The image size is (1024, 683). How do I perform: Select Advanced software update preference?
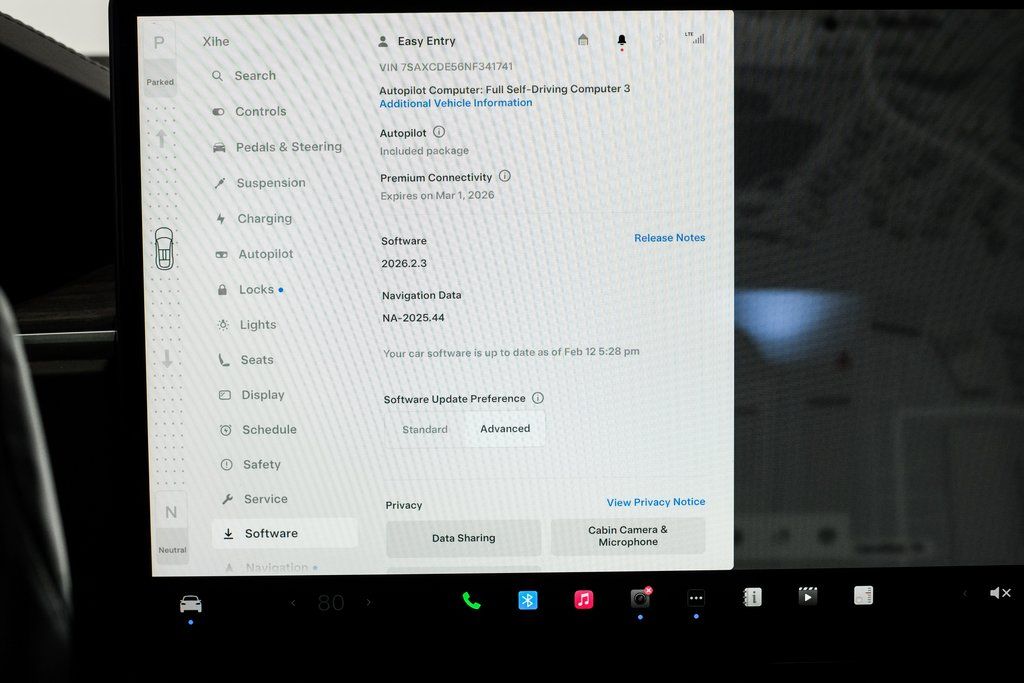click(505, 429)
